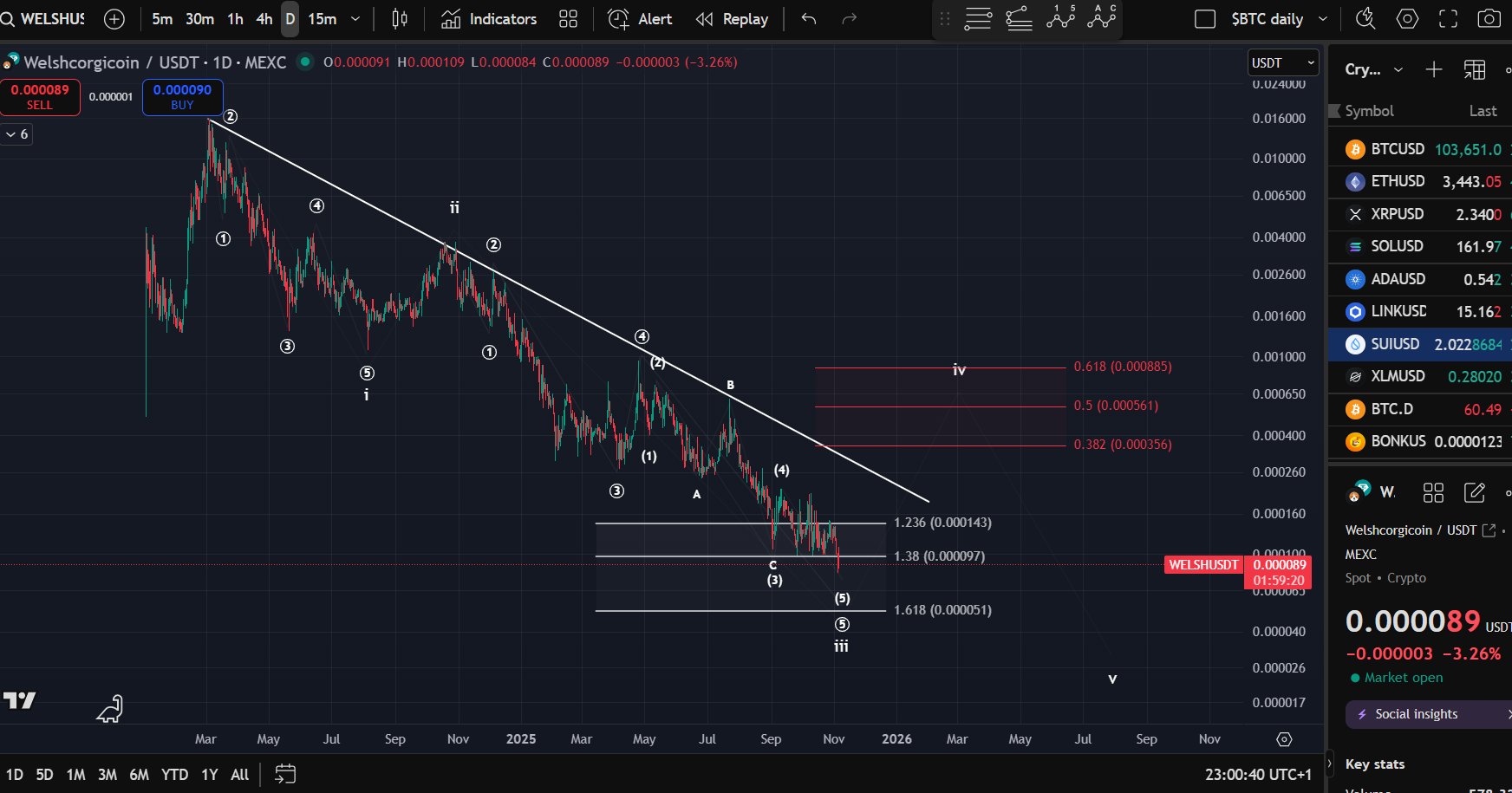The width and height of the screenshot is (1512, 793).
Task: Expand the $BTC daily layout dropdown
Action: coord(1323,19)
